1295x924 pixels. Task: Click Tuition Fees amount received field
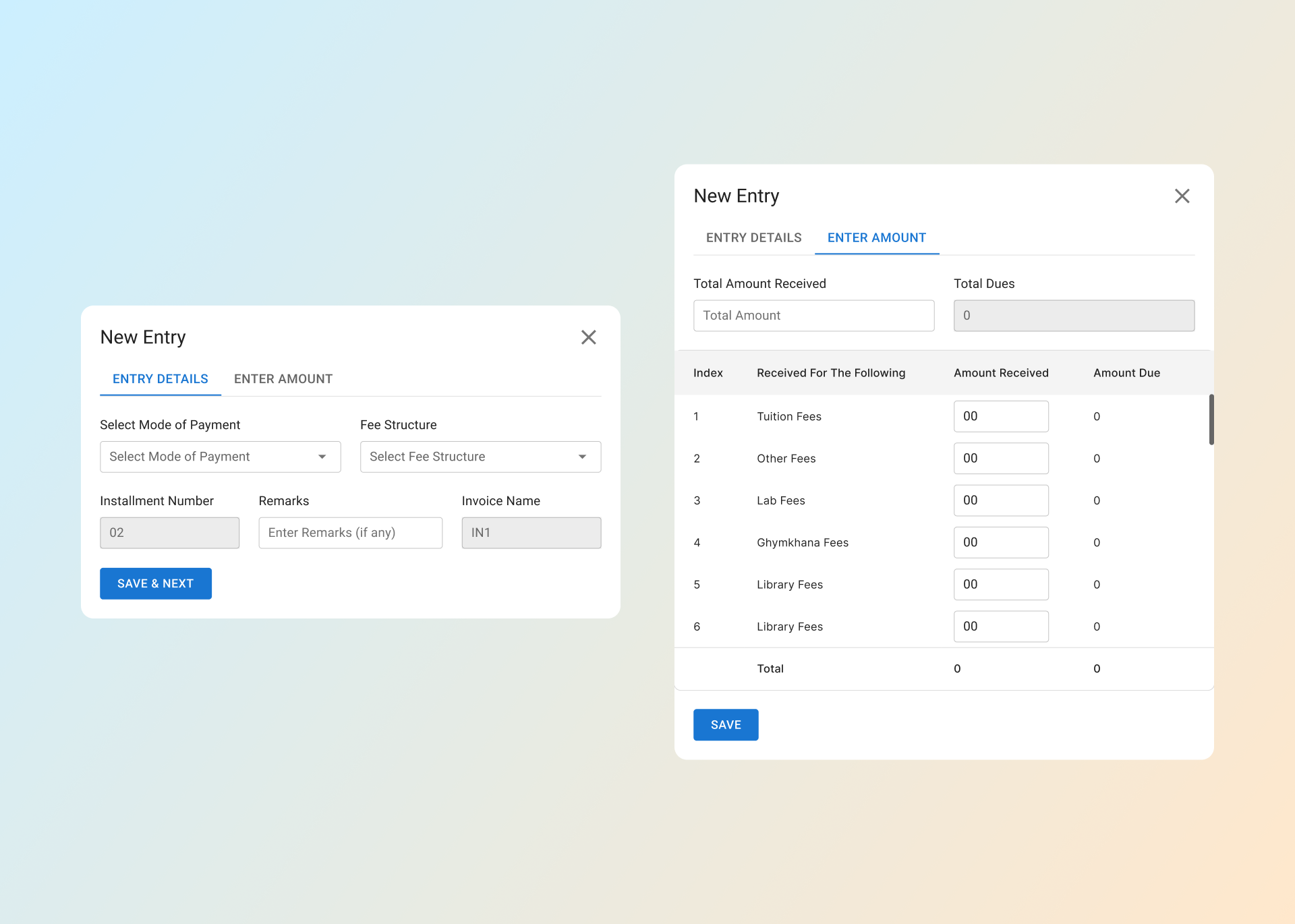[1002, 416]
